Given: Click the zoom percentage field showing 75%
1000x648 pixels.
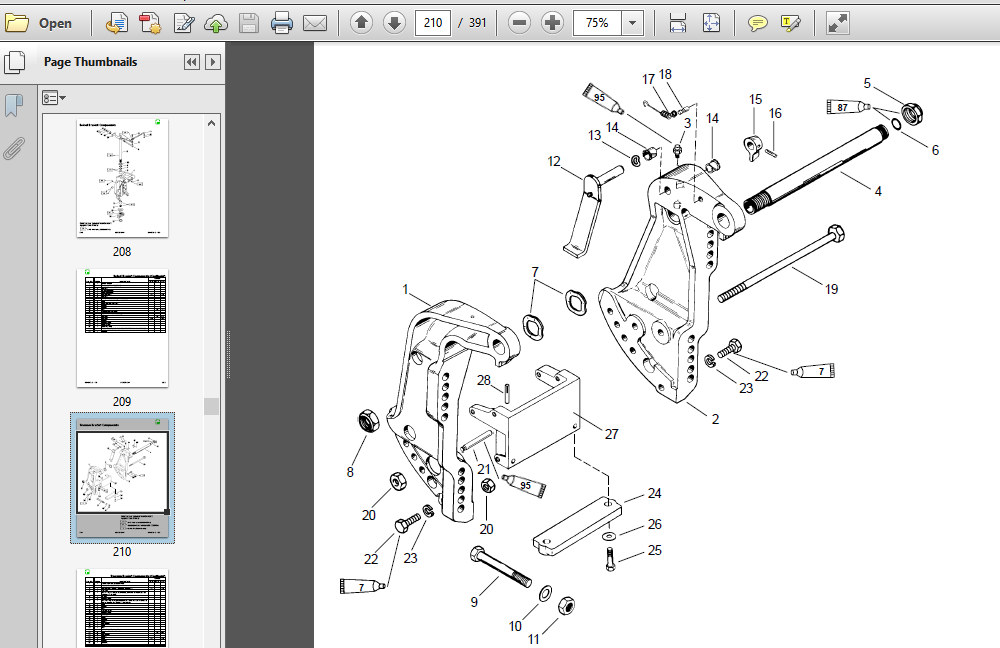Looking at the screenshot, I should coord(597,23).
